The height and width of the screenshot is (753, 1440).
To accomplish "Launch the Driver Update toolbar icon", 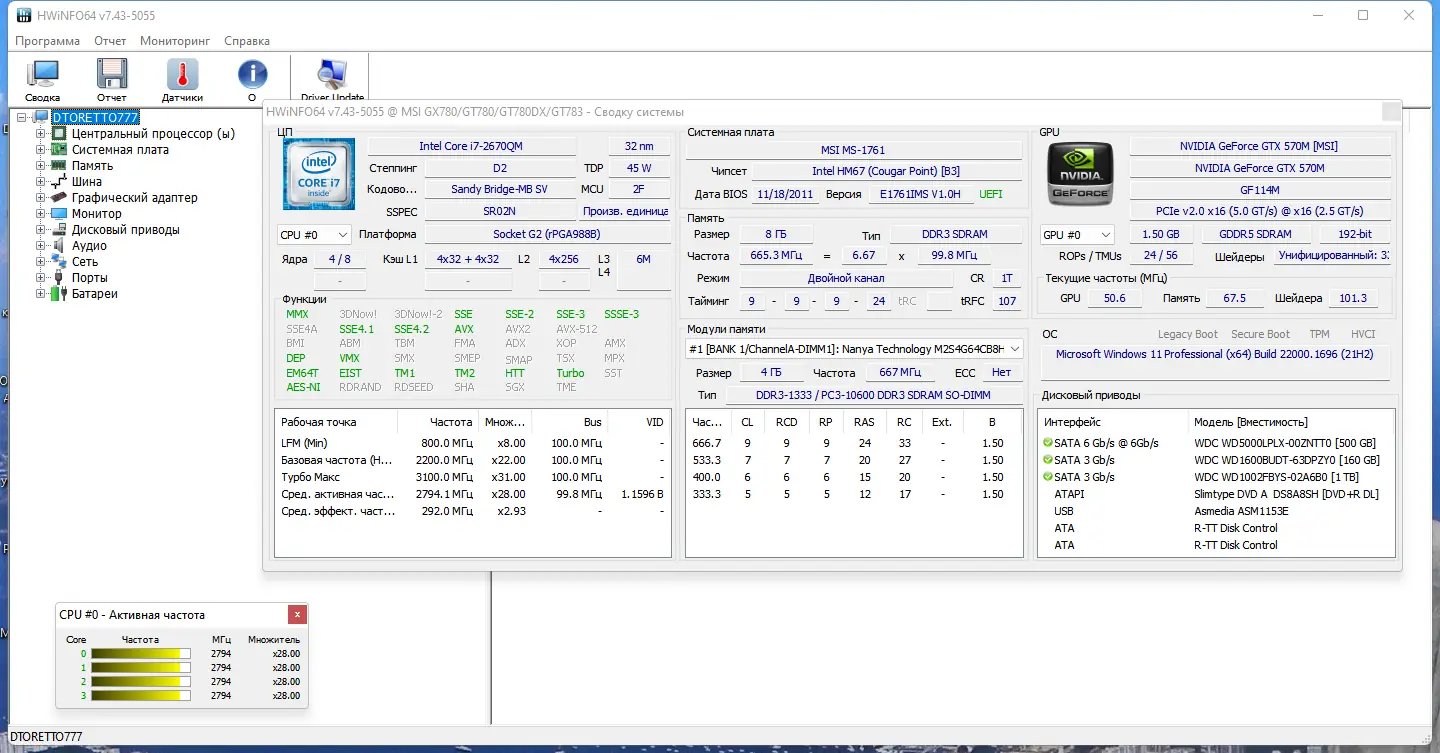I will pyautogui.click(x=332, y=79).
